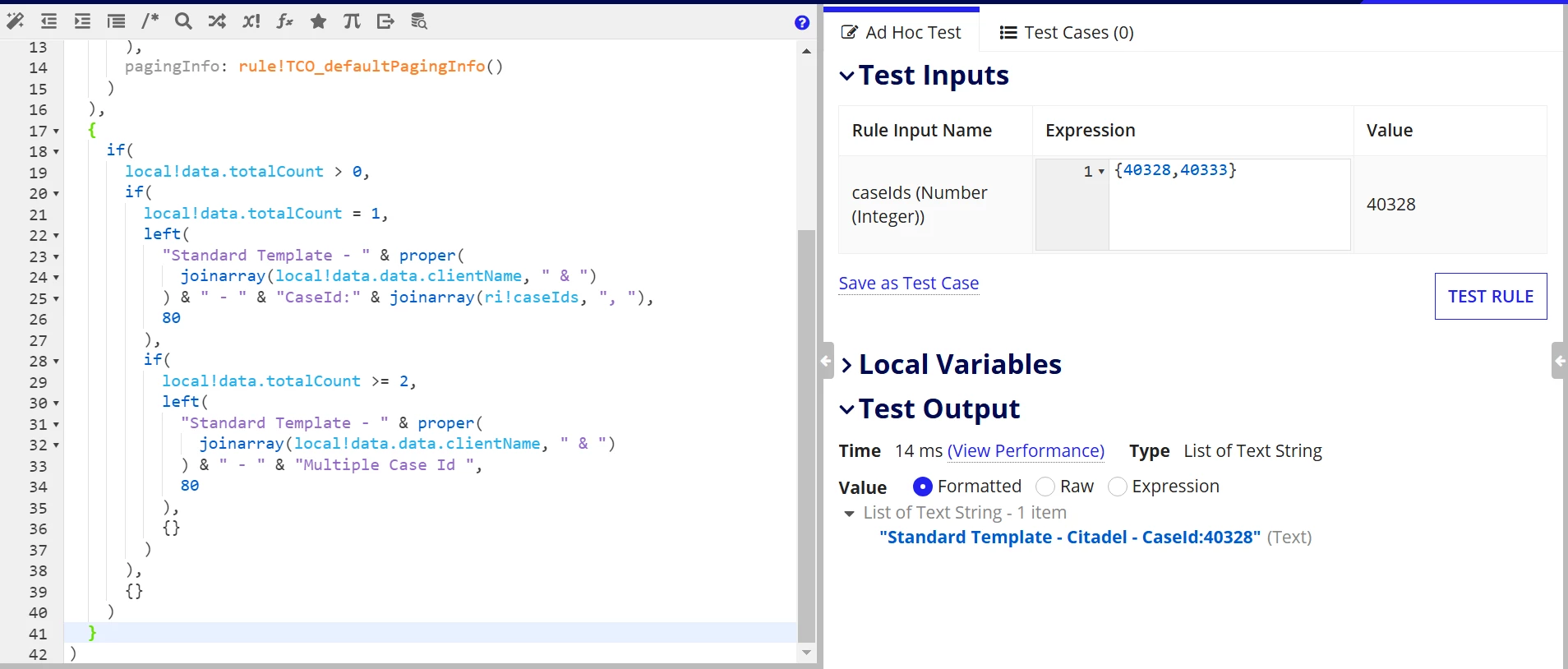Click the caseIds (Number (Integer)) label

click(920, 205)
